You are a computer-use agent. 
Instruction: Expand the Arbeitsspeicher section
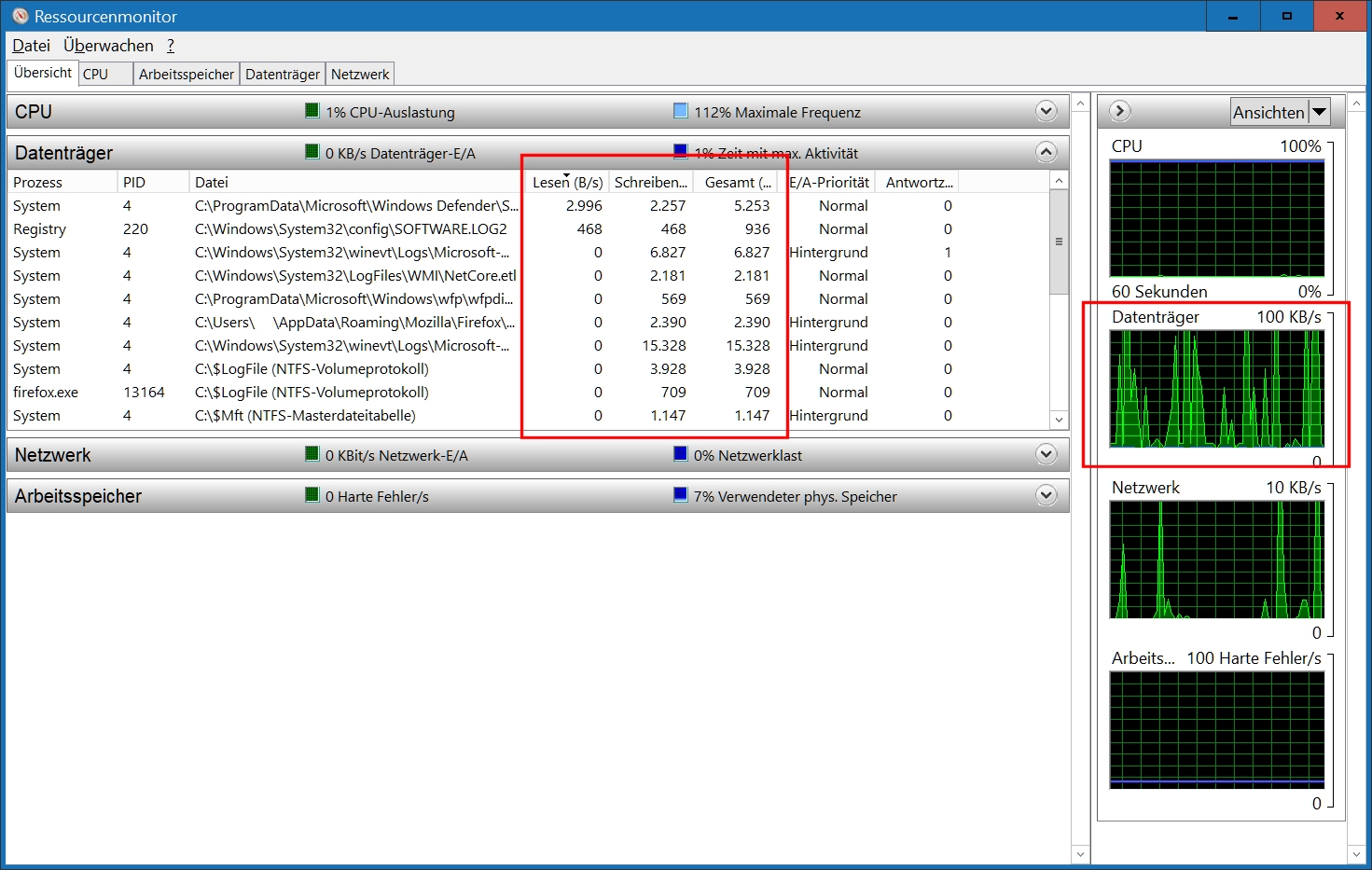1046,495
